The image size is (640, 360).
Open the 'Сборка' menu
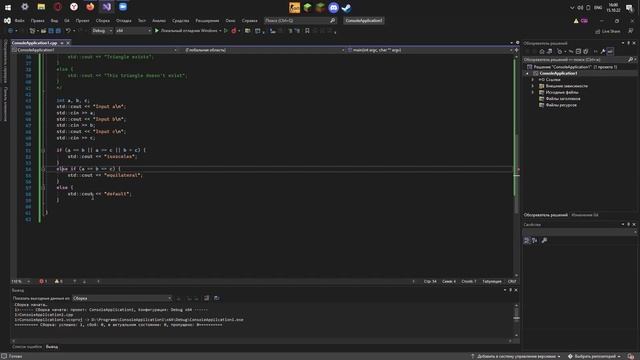tap(102, 20)
